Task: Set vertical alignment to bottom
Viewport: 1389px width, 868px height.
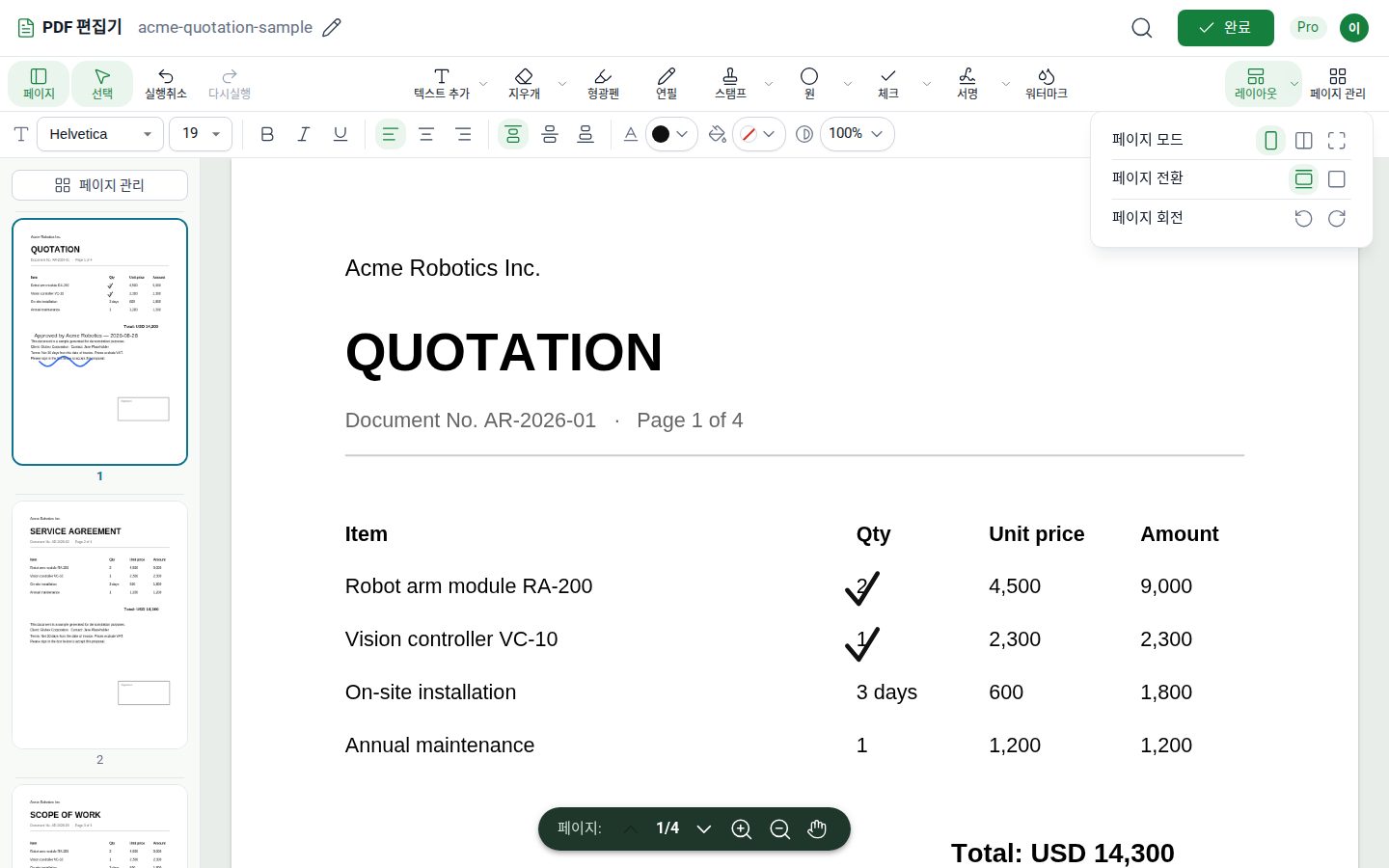Action: click(586, 134)
